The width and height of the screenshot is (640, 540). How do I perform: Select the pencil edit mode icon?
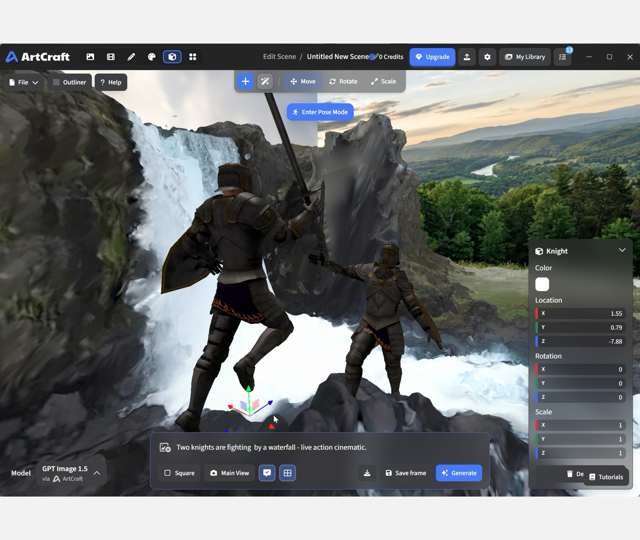coord(131,57)
